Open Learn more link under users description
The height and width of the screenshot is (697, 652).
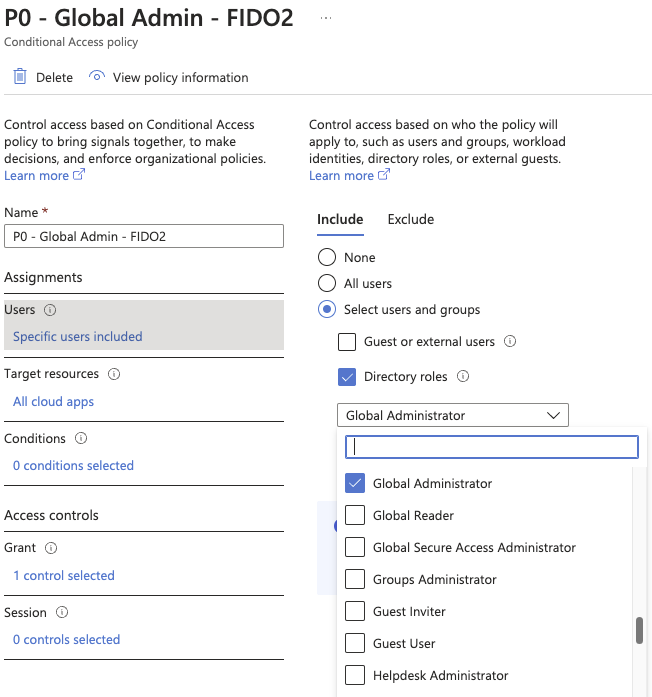[x=341, y=176]
